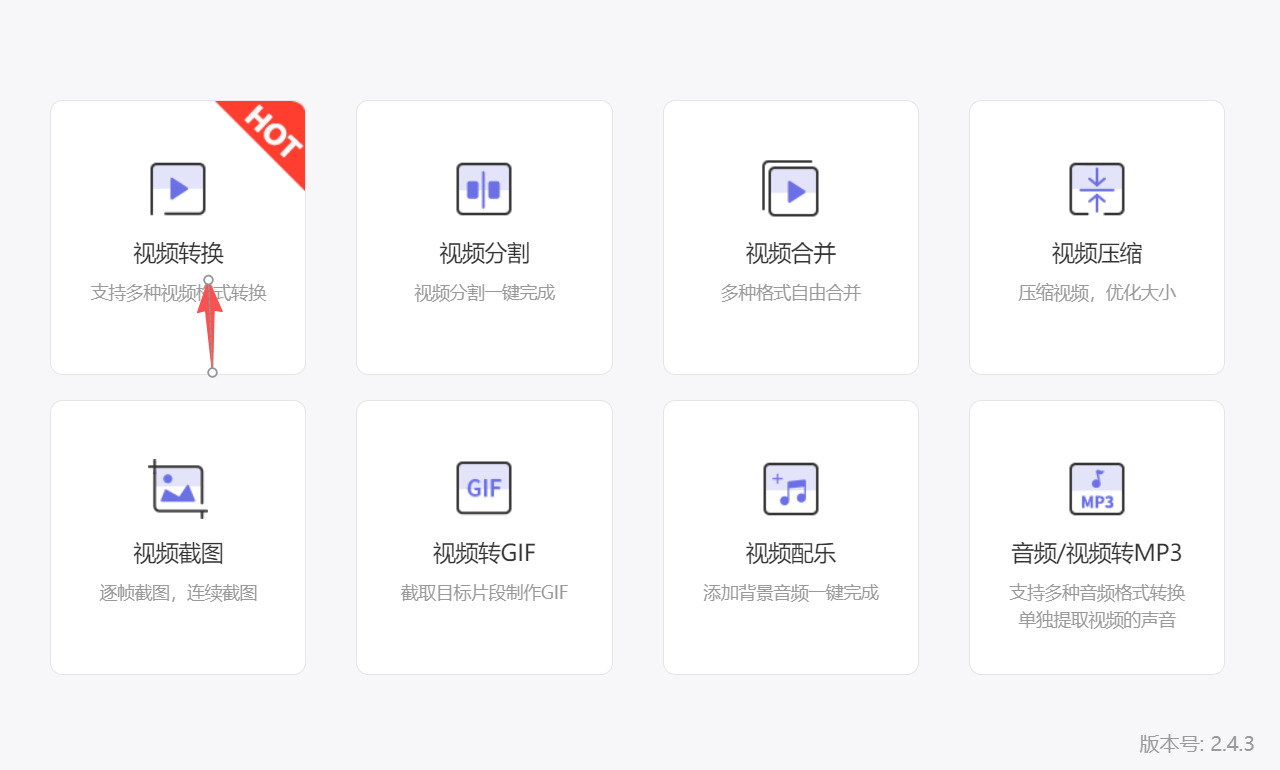Click the 视频分割 title text

(484, 254)
